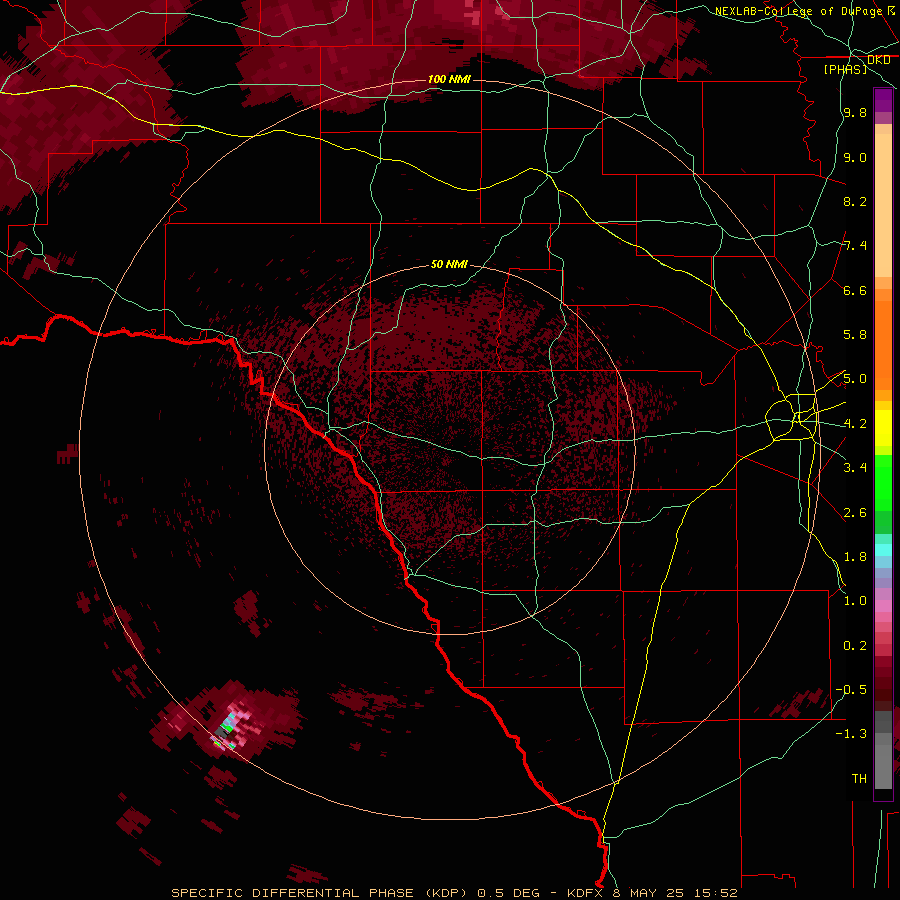Click the 2.6 value on the color scale
The image size is (900, 900).
tap(855, 513)
